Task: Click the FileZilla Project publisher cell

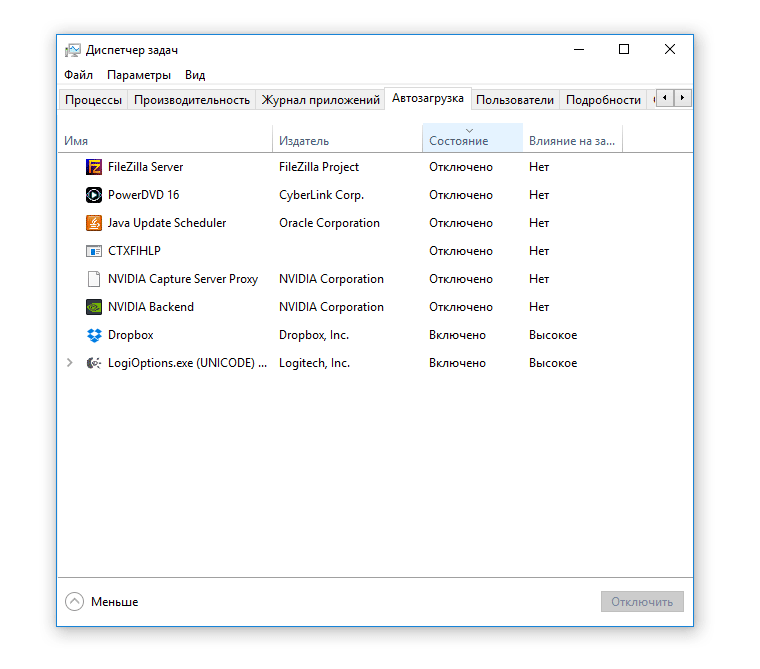Action: (x=319, y=167)
